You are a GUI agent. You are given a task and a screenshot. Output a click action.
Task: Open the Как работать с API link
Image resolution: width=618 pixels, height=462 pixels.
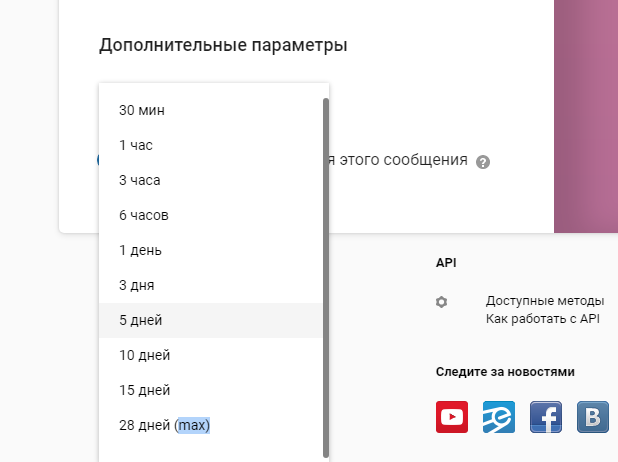(542, 319)
